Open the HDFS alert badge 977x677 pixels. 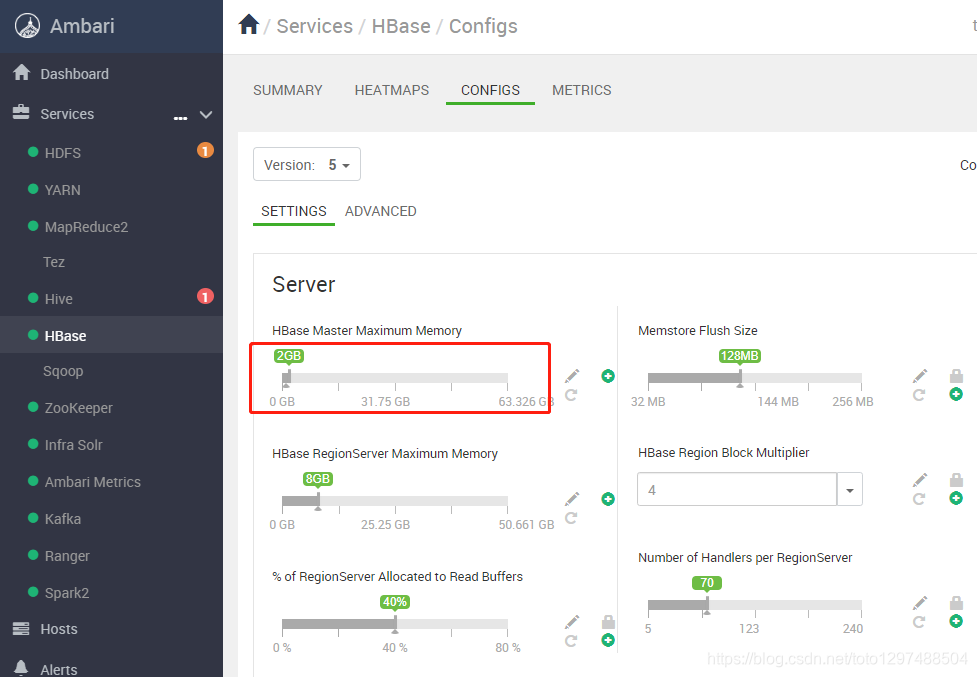pyautogui.click(x=205, y=151)
